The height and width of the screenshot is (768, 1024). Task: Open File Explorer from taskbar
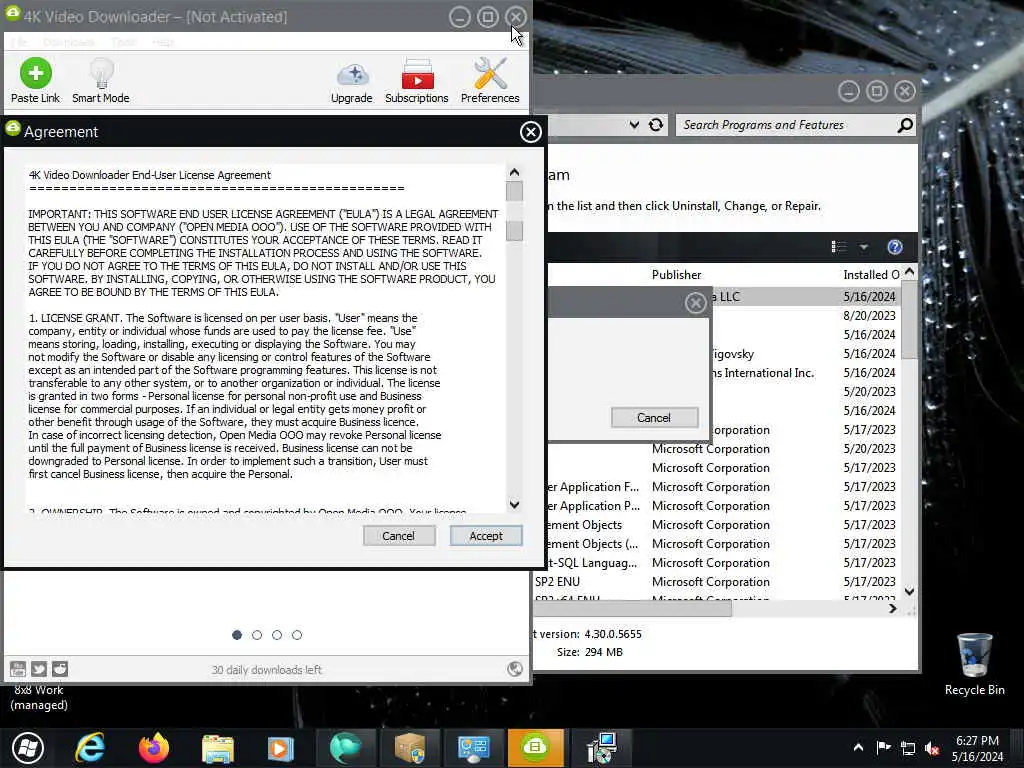(217, 748)
